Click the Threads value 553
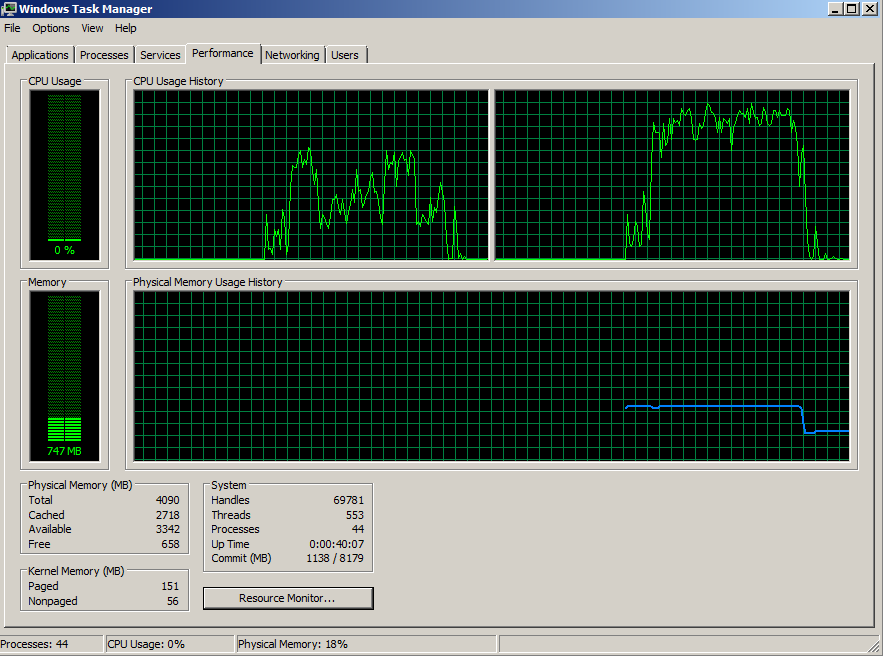 click(355, 515)
